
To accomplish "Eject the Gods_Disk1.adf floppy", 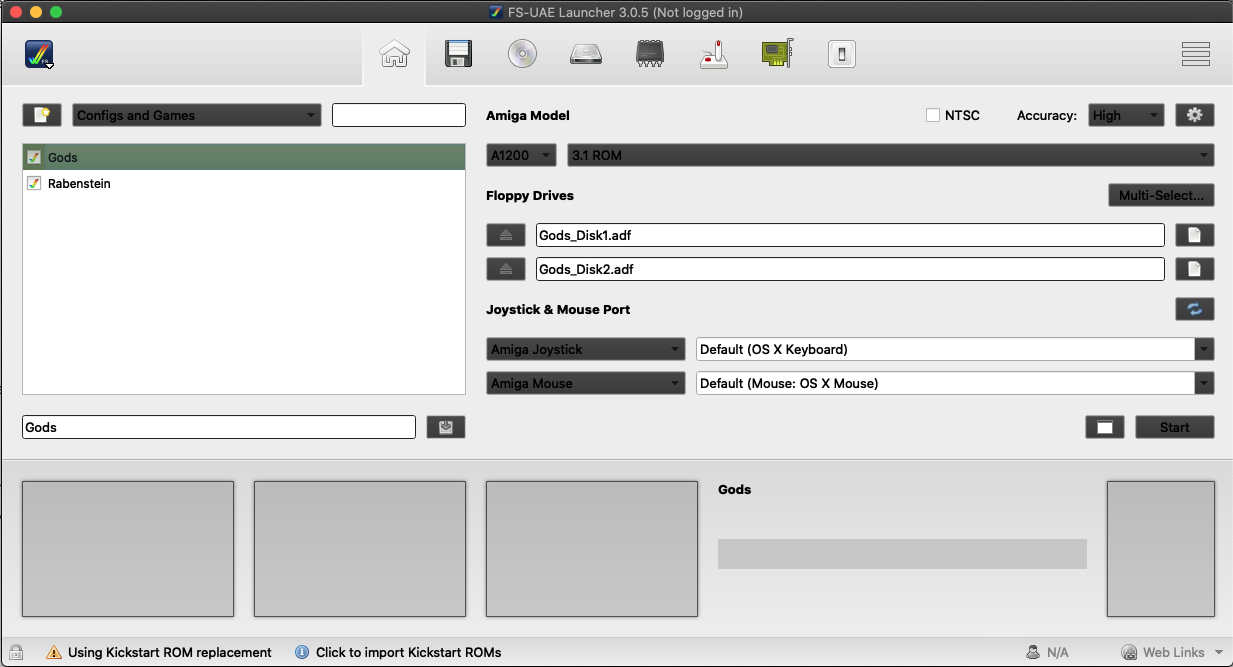I will coord(506,235).
